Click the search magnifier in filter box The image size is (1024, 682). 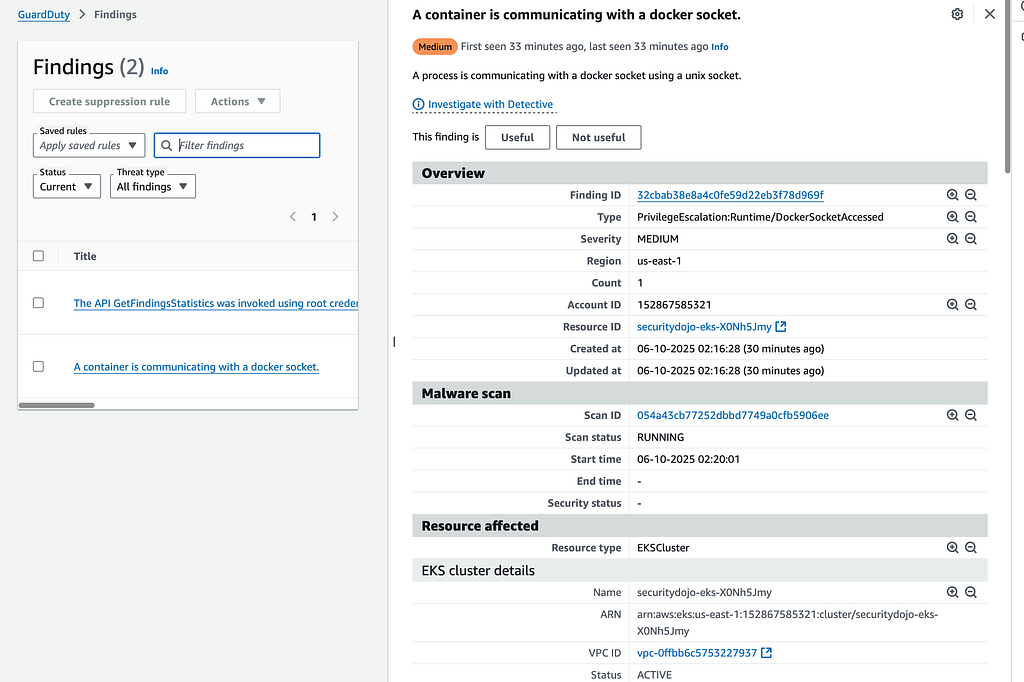pos(167,145)
